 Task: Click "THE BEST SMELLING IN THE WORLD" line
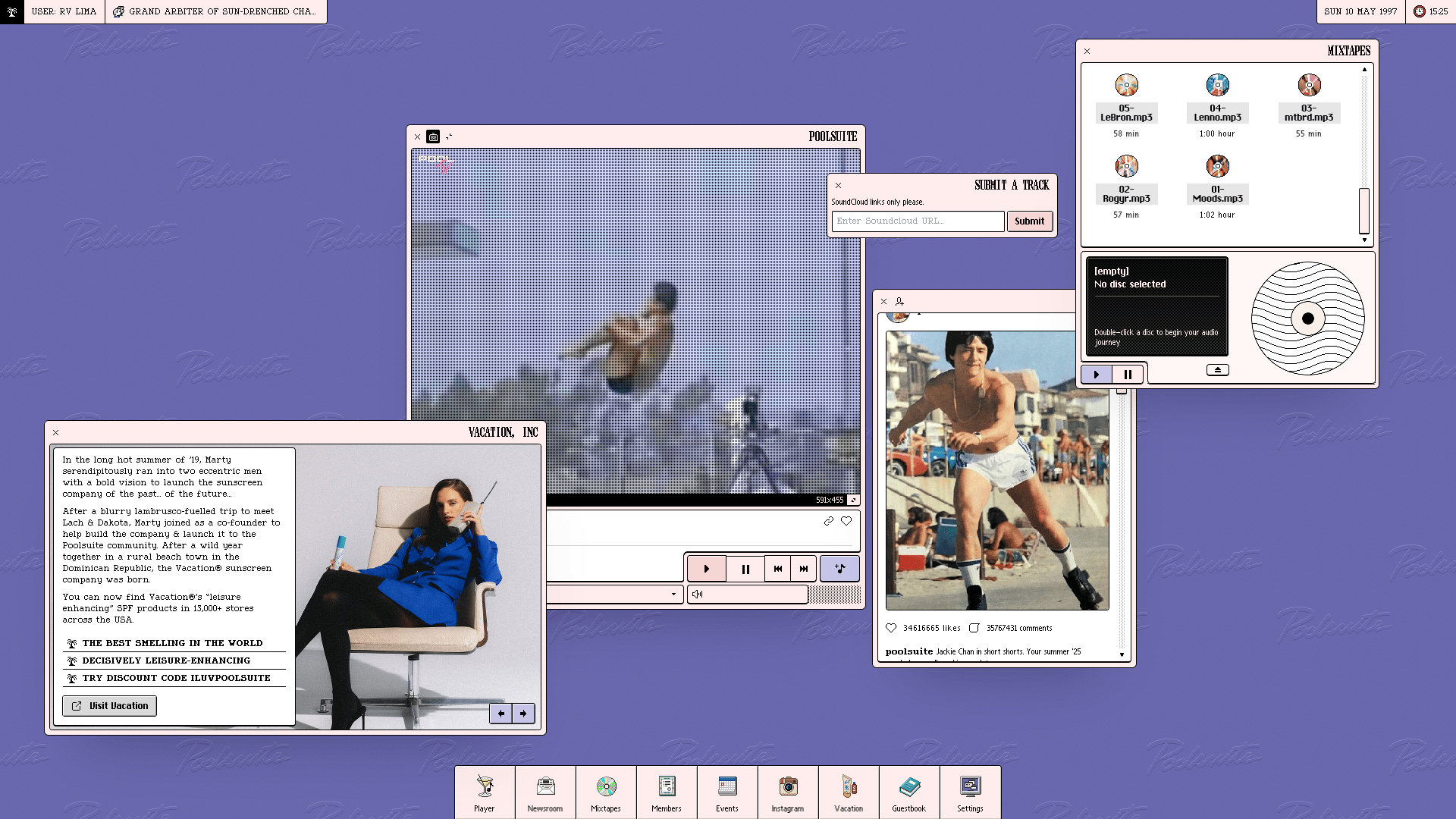[173, 643]
